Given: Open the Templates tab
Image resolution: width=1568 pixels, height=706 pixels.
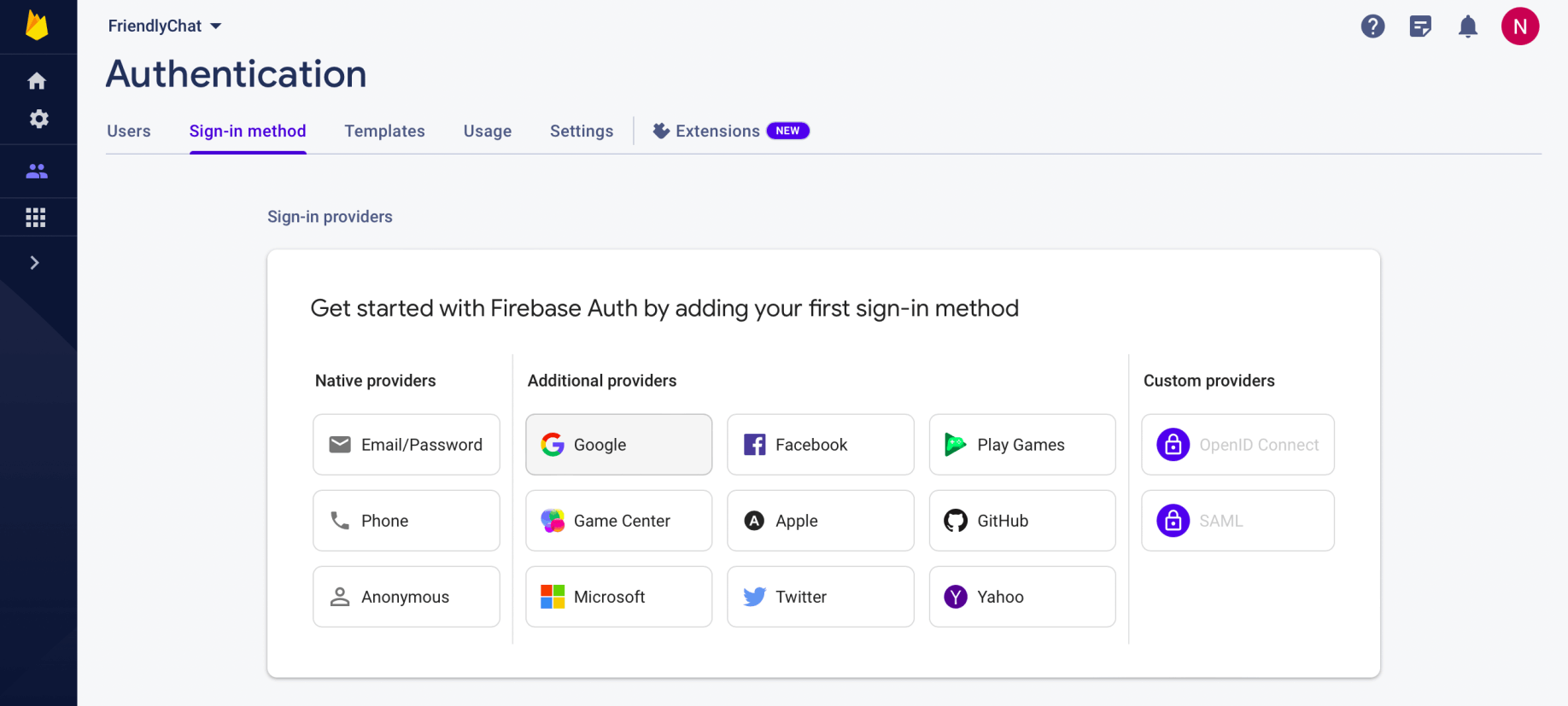Looking at the screenshot, I should click(x=384, y=131).
